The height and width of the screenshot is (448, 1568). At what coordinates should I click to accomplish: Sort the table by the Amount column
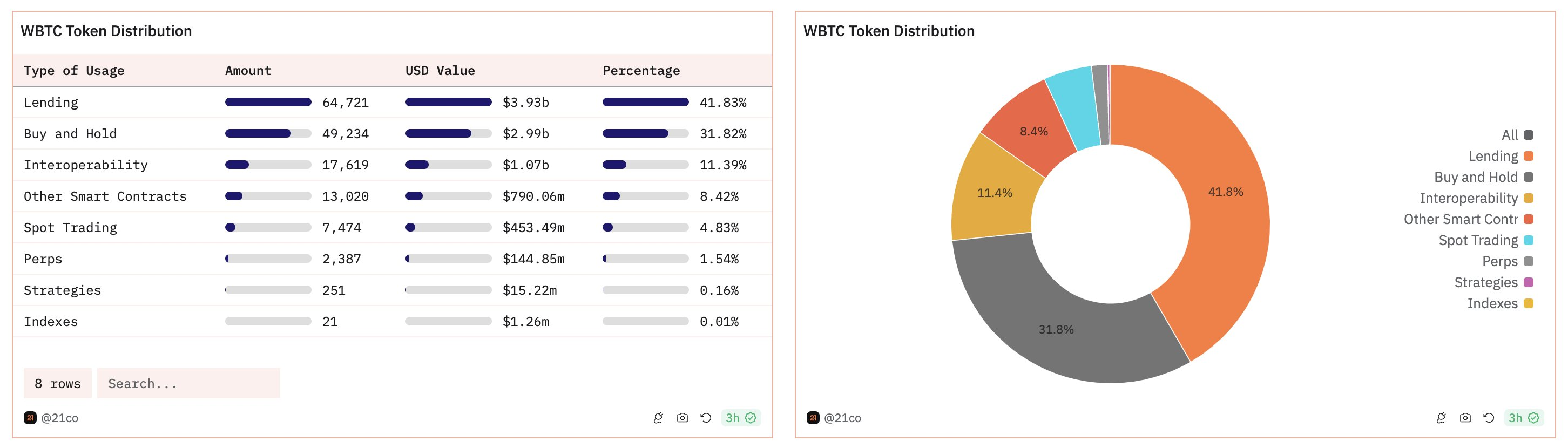(247, 71)
